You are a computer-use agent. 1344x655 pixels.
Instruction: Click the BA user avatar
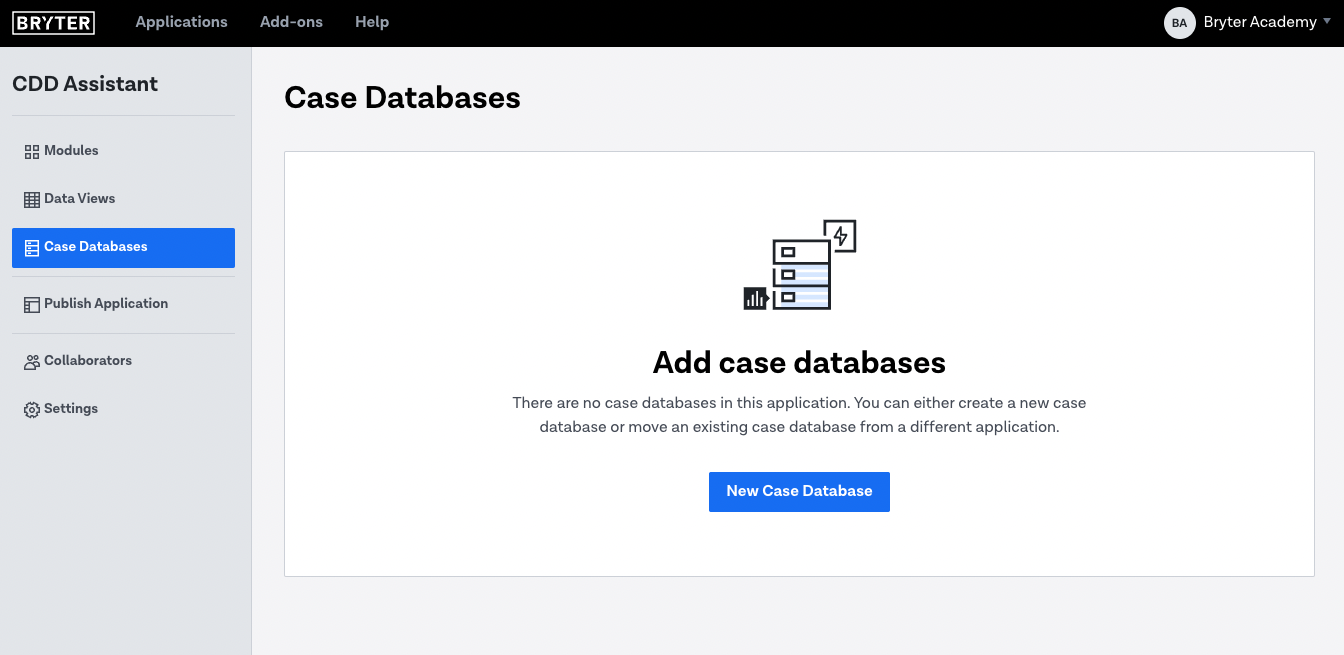pos(1180,23)
